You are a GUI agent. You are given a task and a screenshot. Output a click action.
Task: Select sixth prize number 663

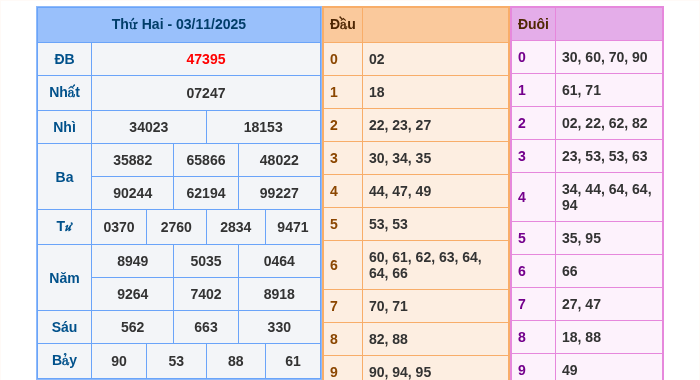(x=206, y=327)
